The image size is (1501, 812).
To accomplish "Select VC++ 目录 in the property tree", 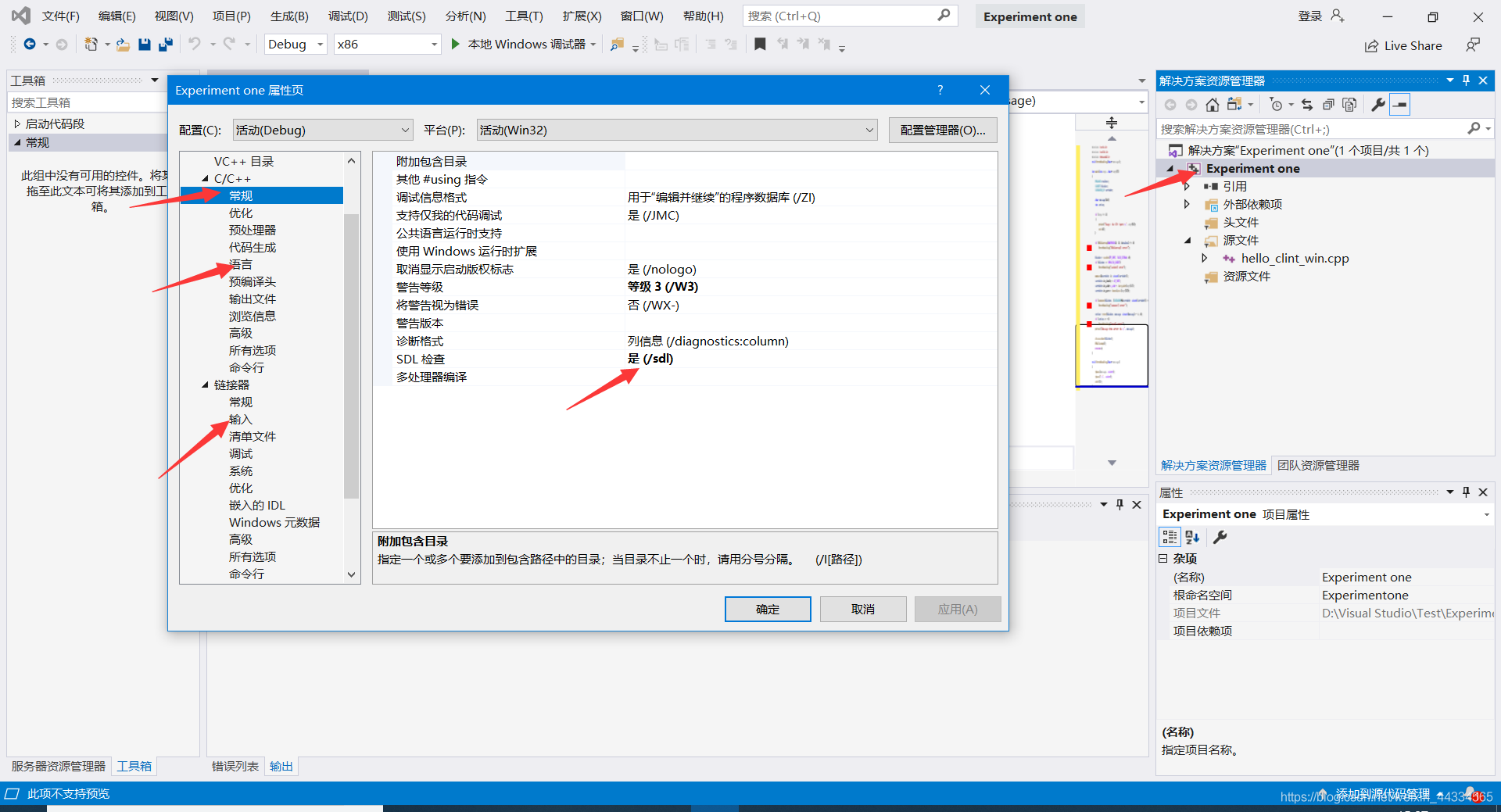I will point(244,161).
